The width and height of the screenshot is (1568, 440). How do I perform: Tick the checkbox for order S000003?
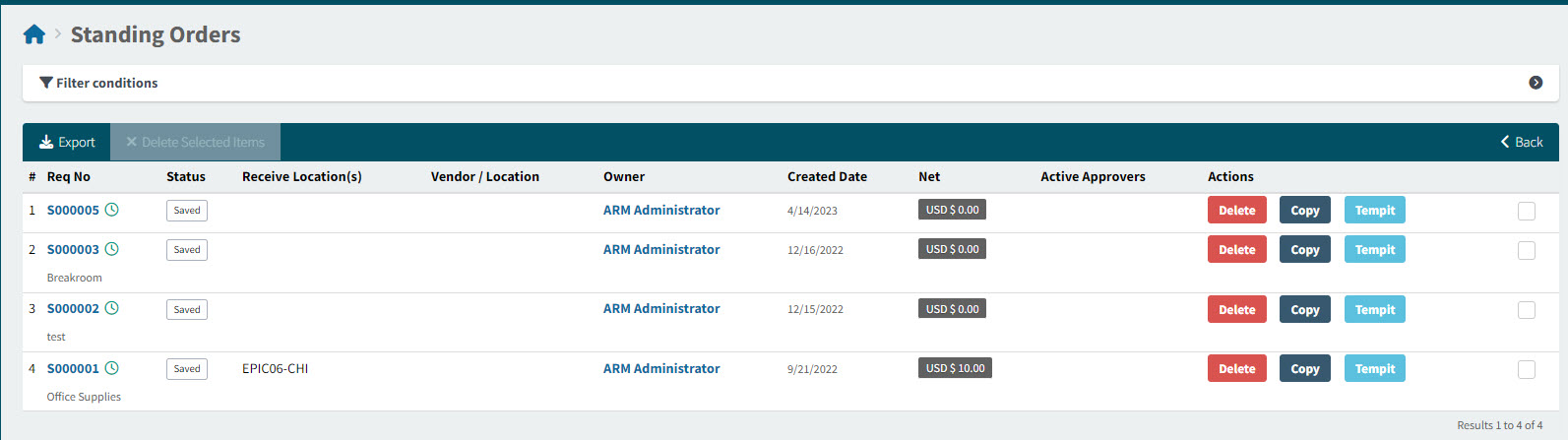(1526, 250)
